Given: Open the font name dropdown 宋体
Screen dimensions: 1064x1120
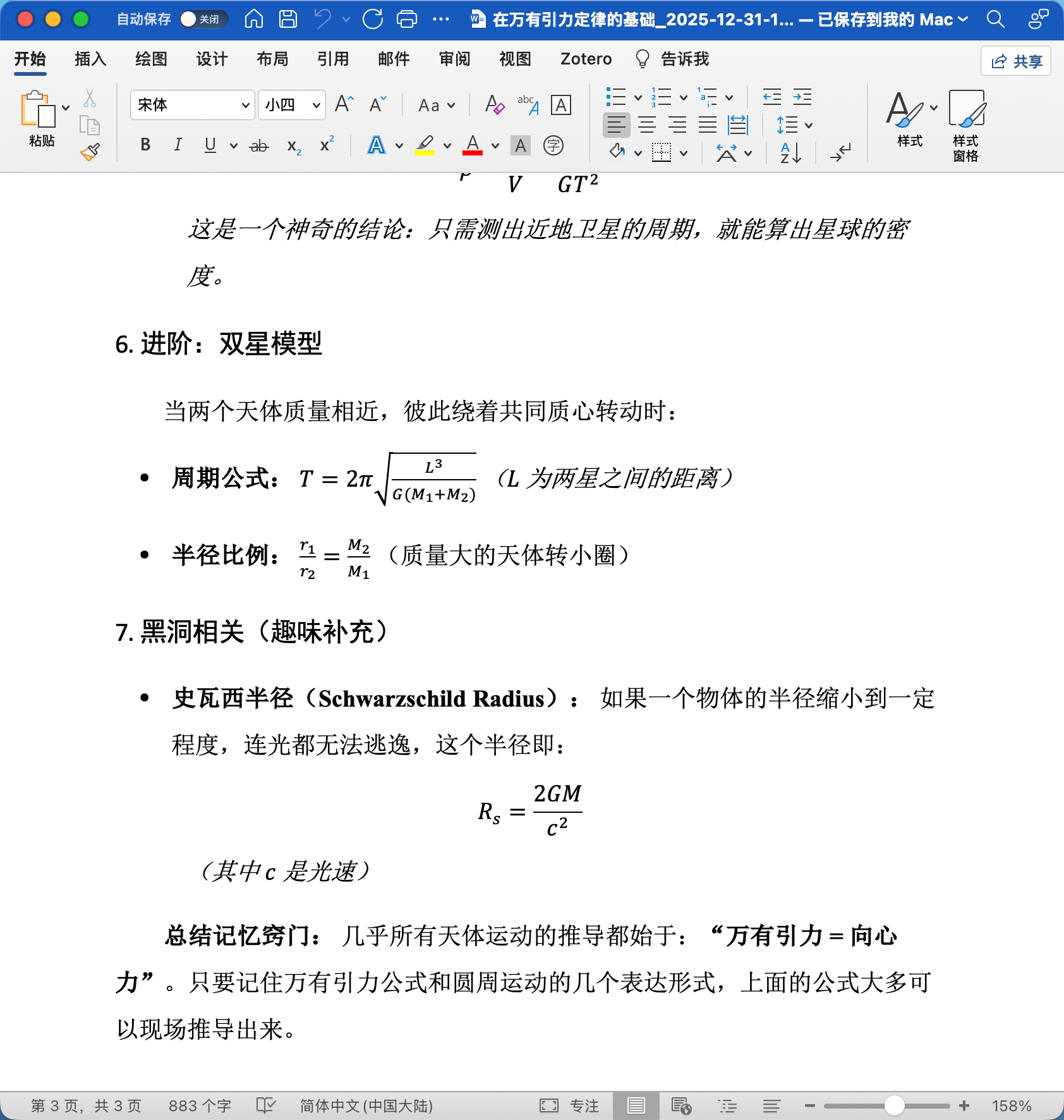Looking at the screenshot, I should pyautogui.click(x=245, y=105).
